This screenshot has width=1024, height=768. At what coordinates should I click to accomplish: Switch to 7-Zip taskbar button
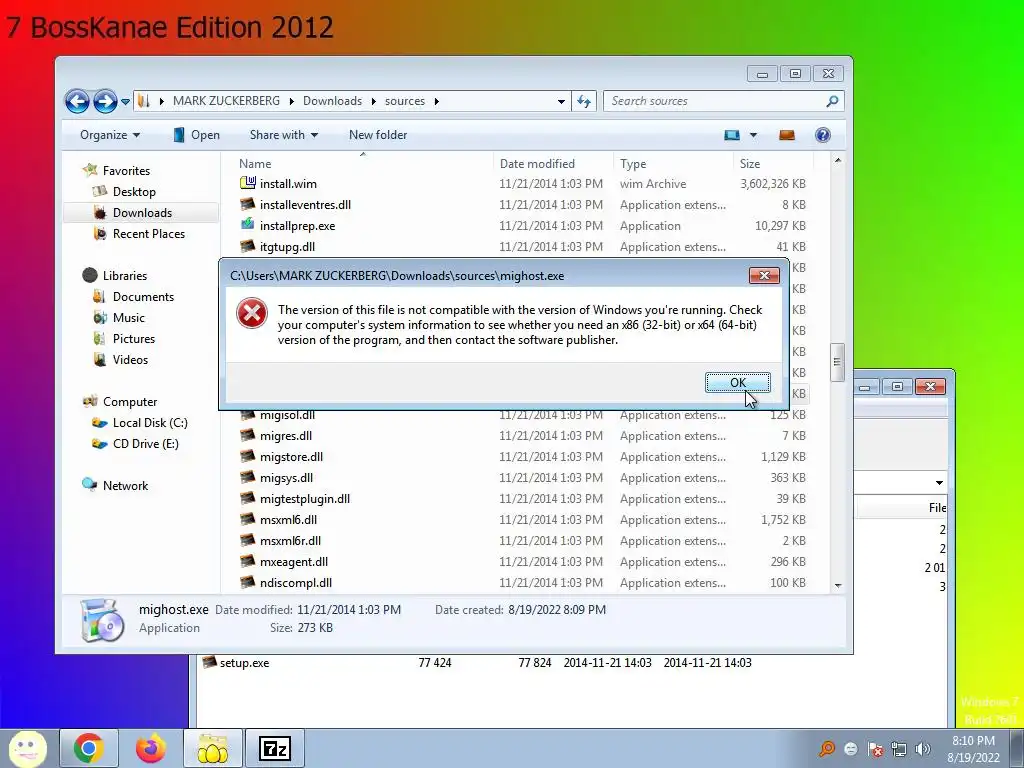[274, 748]
